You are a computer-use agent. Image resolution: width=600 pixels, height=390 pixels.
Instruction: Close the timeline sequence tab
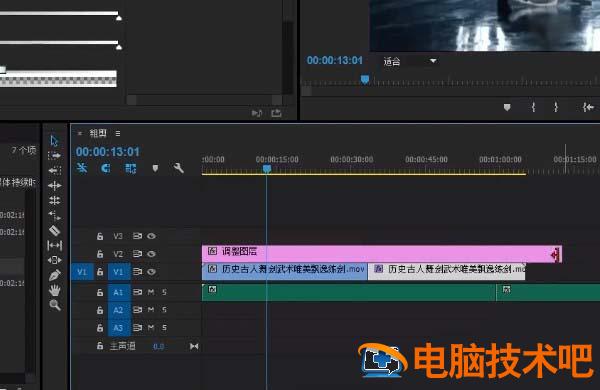click(x=80, y=133)
